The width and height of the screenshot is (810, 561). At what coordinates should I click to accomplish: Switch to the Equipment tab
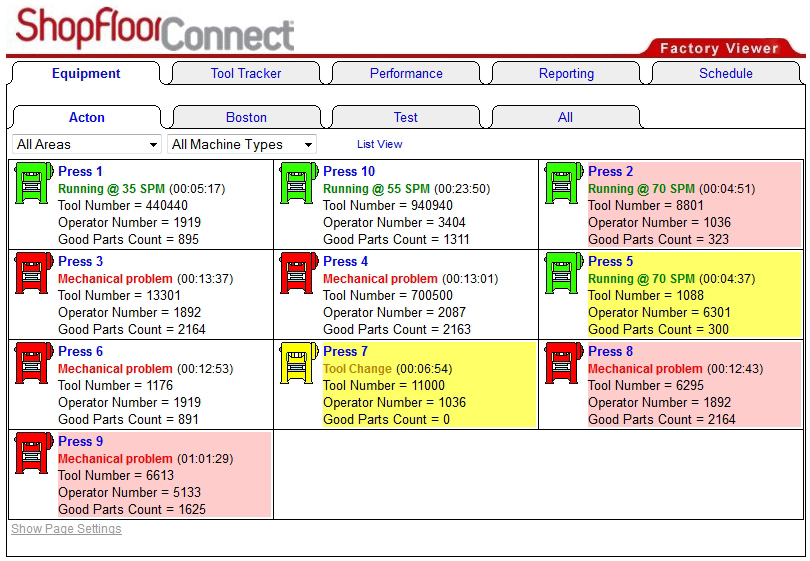[86, 73]
